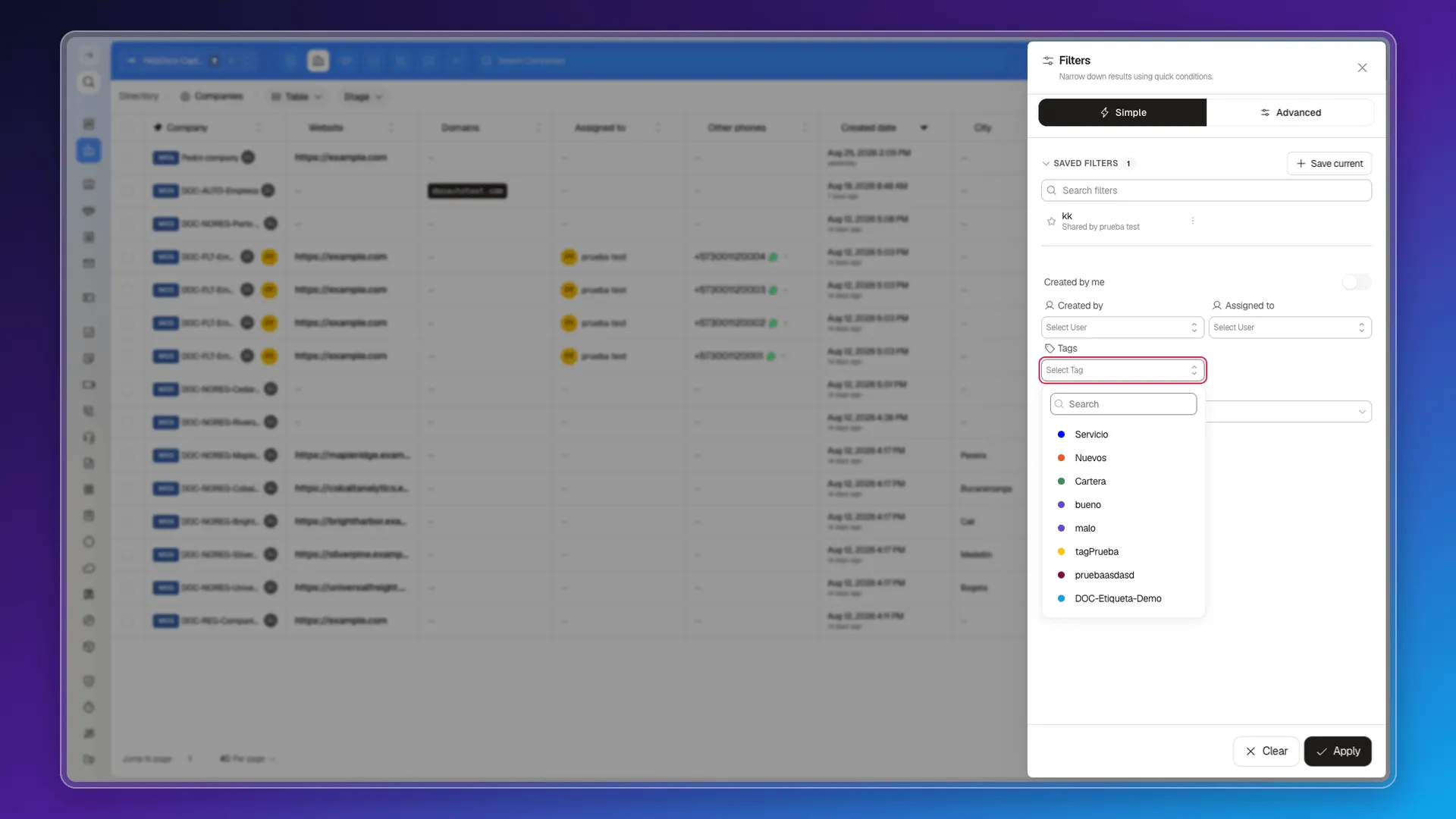Sort by the Created date column arrow

924,127
